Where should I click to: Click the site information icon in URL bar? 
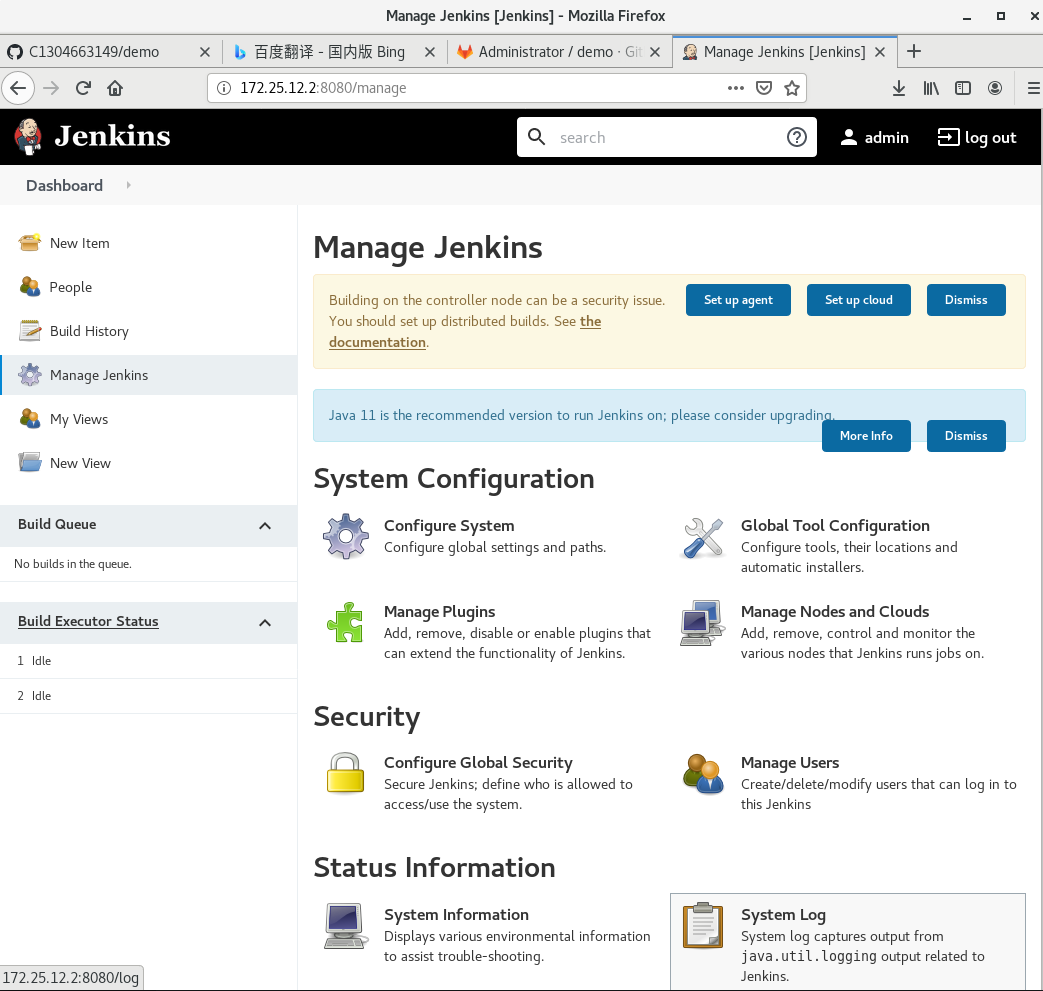tap(224, 88)
